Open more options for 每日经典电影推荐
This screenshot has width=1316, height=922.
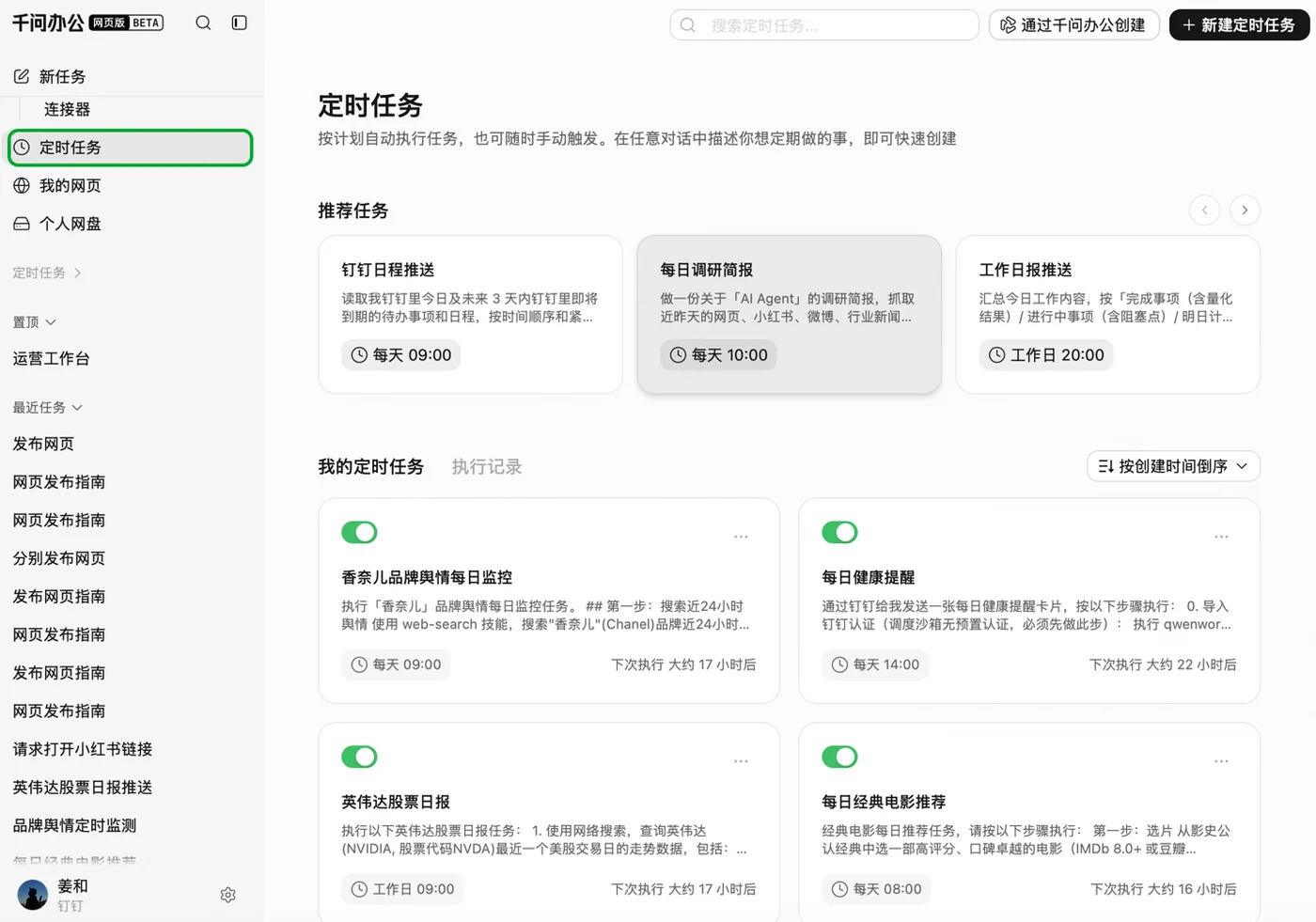click(1221, 761)
